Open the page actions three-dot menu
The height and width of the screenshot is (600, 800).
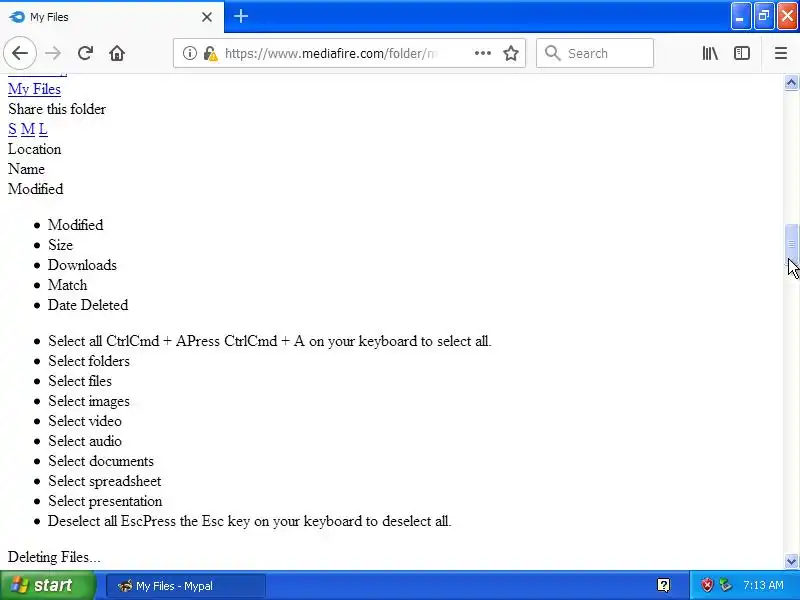coord(482,53)
